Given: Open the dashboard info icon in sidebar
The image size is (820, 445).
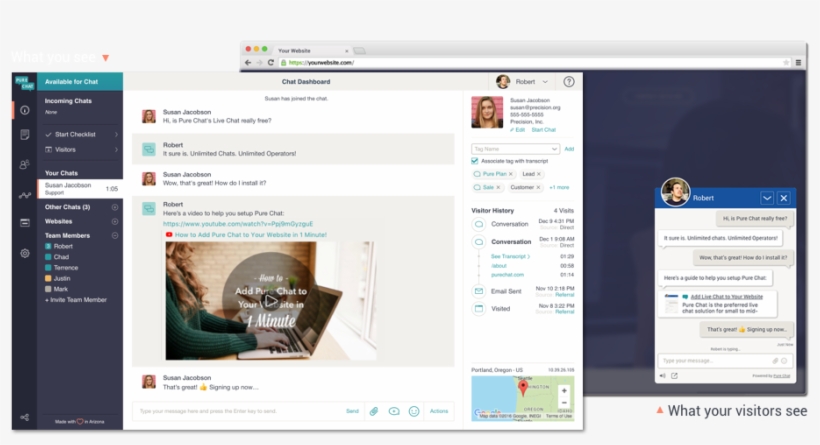Looking at the screenshot, I should pos(25,110).
